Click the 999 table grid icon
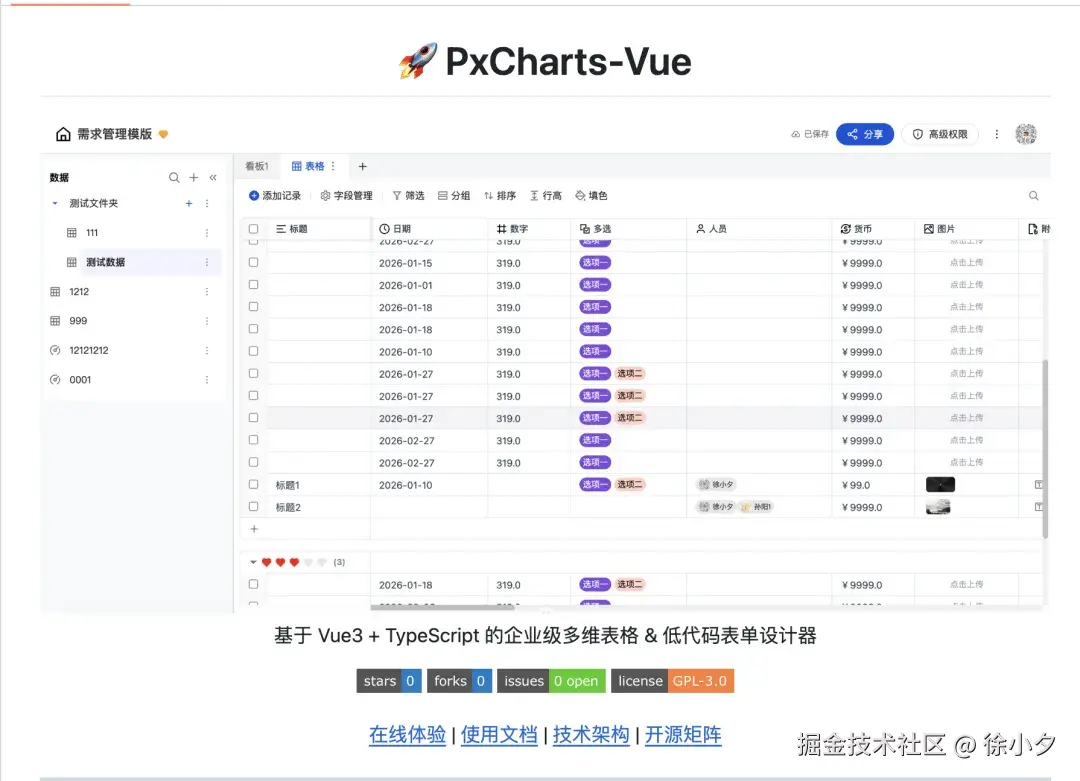The width and height of the screenshot is (1080, 781). tap(55, 321)
